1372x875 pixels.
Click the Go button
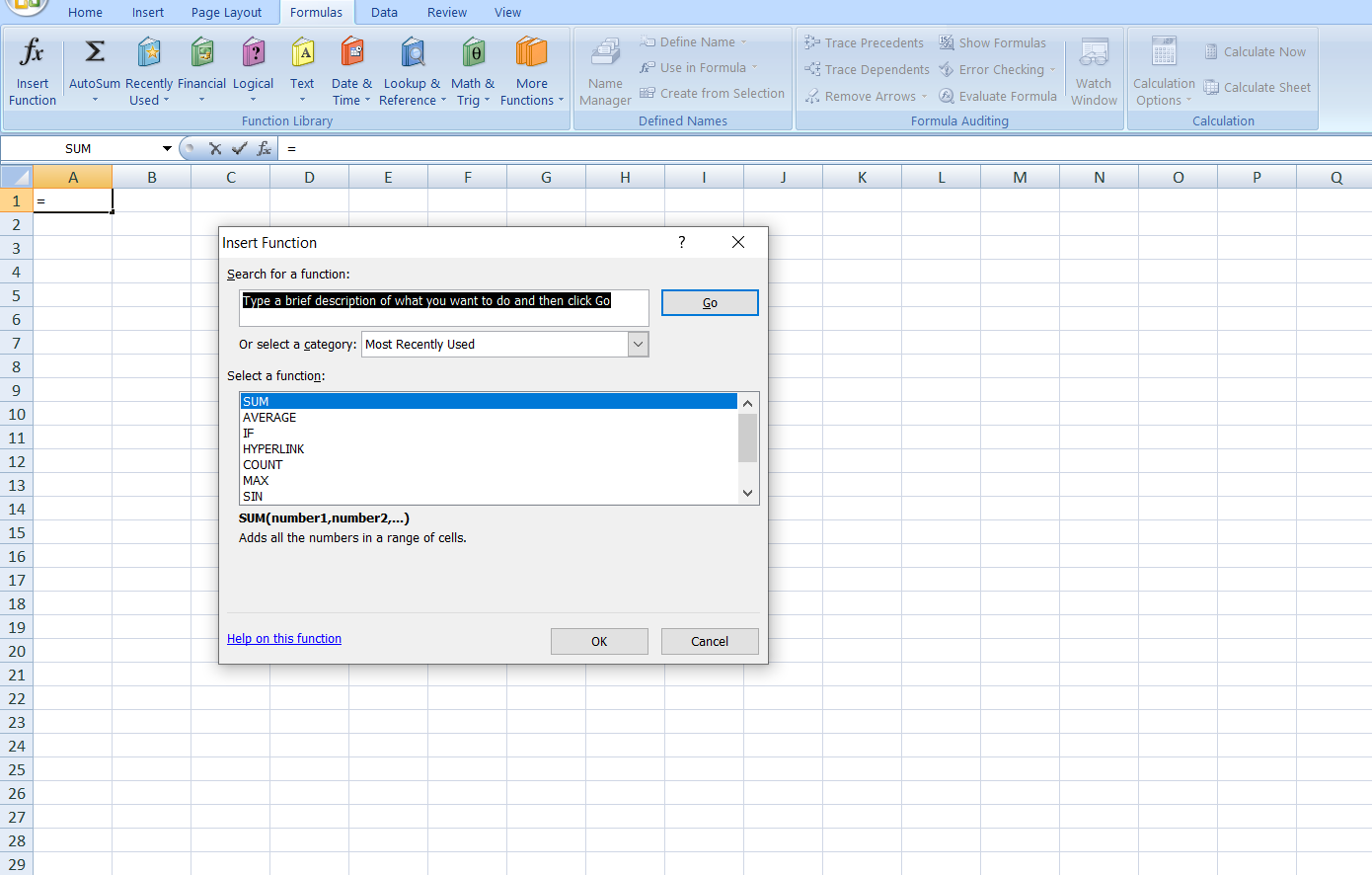[710, 302]
